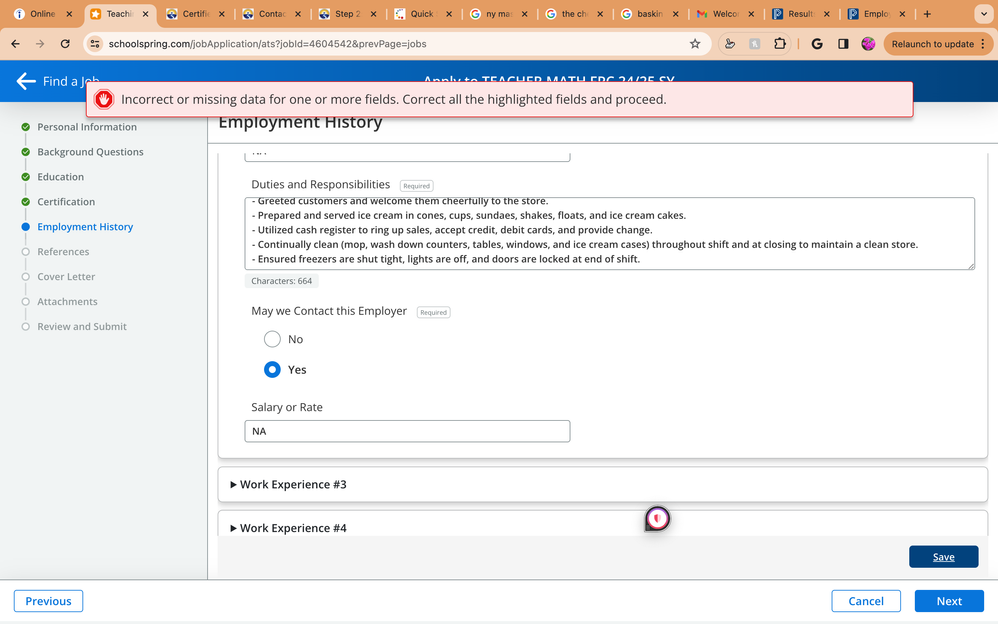Open the Cover Letter step in sidebar

click(x=66, y=277)
